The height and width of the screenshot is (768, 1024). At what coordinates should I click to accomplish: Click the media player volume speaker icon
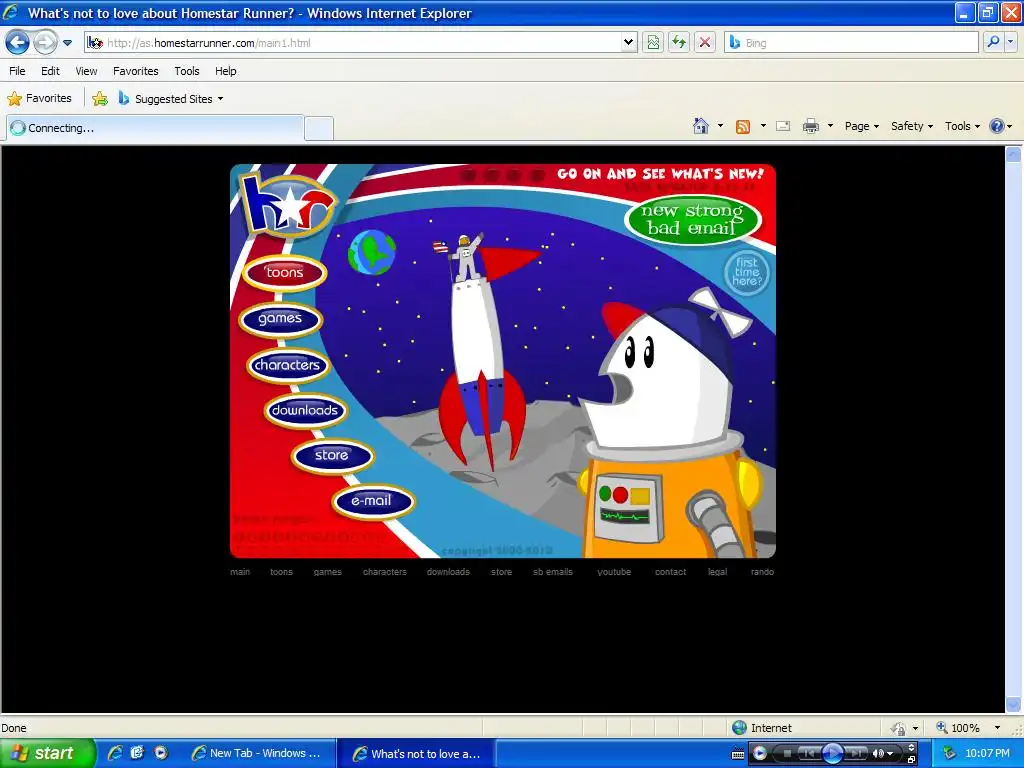[x=878, y=754]
